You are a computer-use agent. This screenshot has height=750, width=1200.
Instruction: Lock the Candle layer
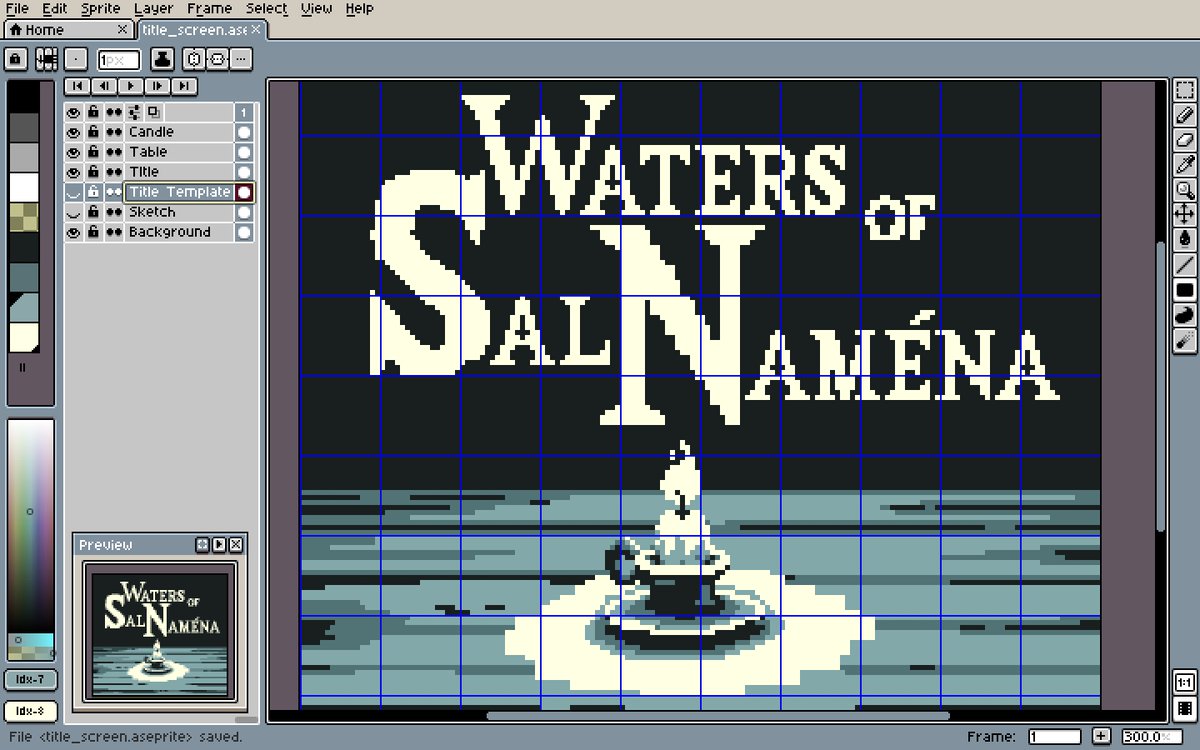pyautogui.click(x=93, y=132)
